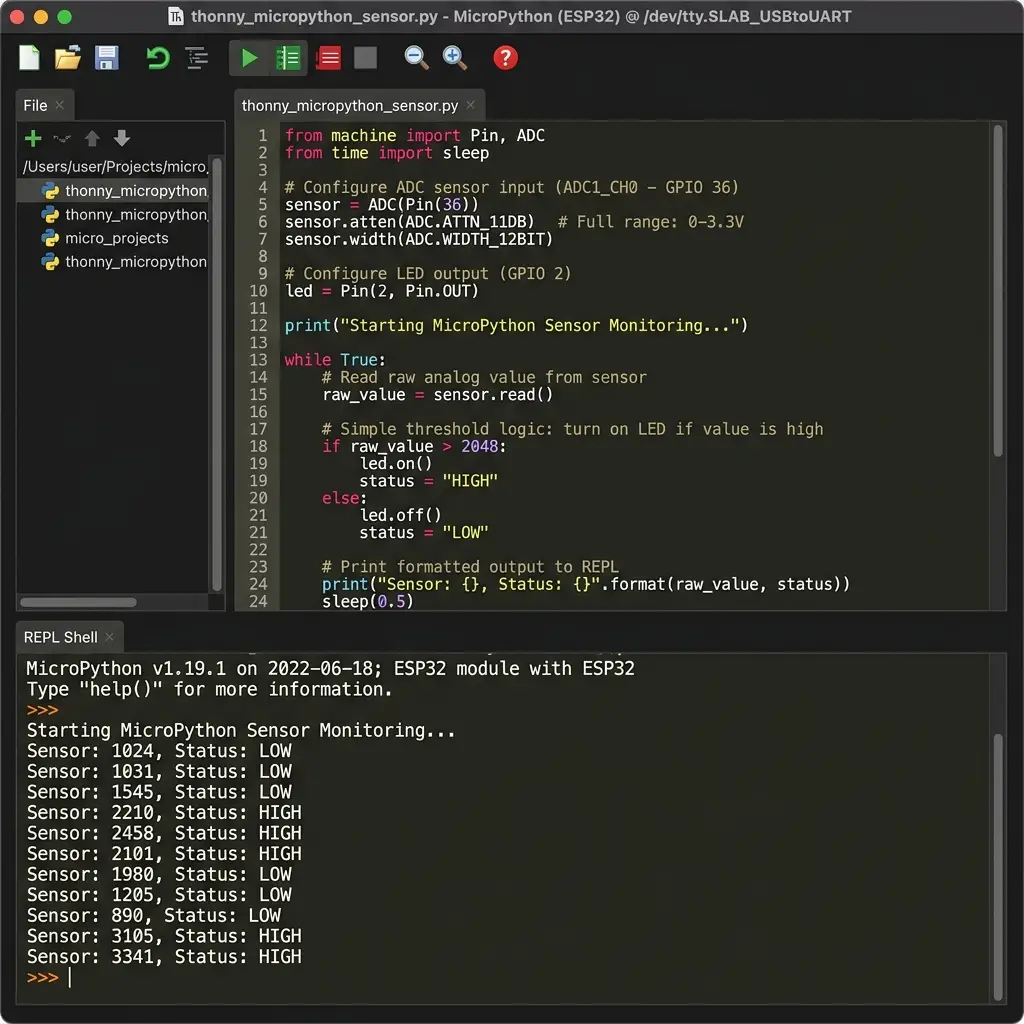Click the Thonny document icon in title bar
Viewport: 1024px width, 1024px height.
tap(176, 16)
